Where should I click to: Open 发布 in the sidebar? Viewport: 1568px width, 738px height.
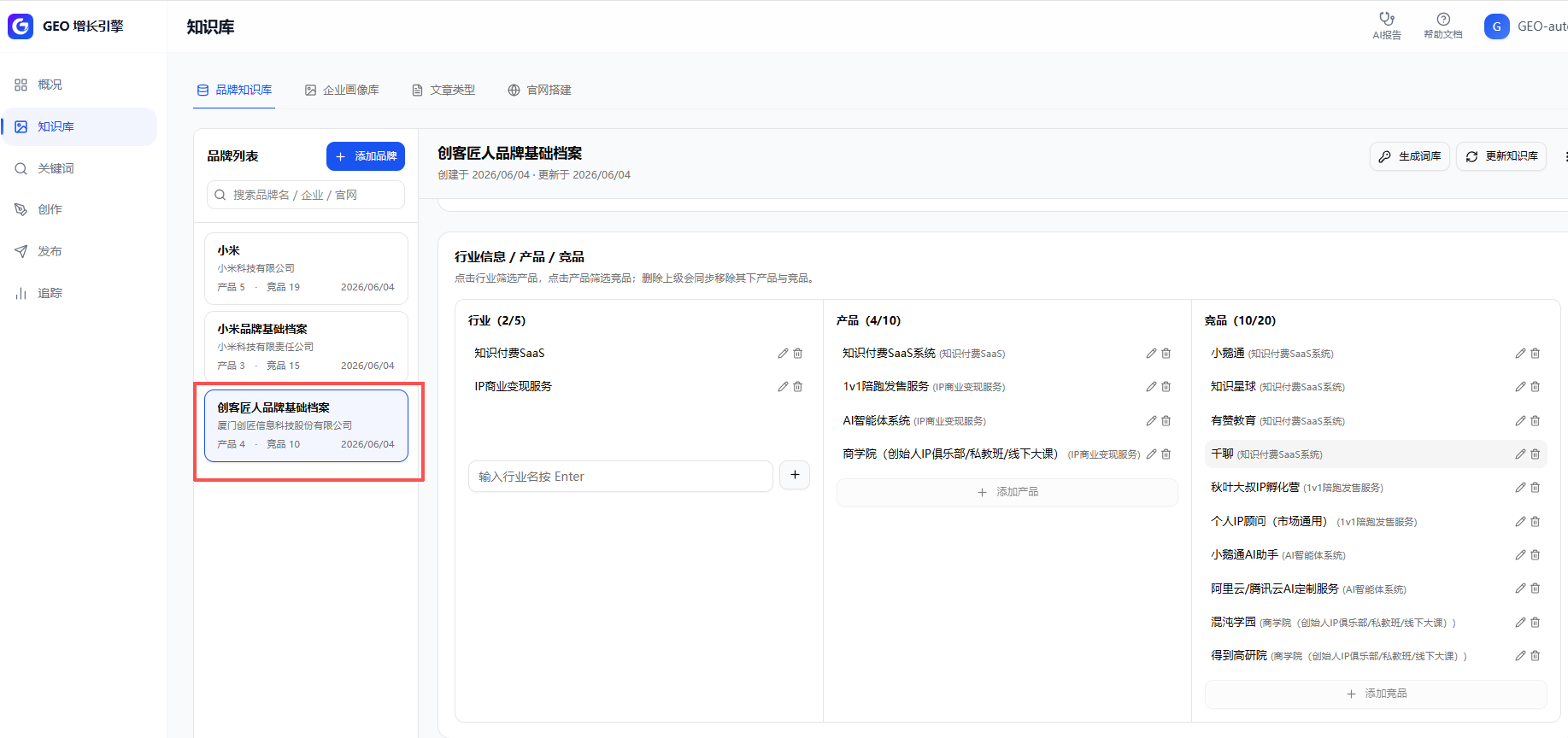tap(79, 251)
